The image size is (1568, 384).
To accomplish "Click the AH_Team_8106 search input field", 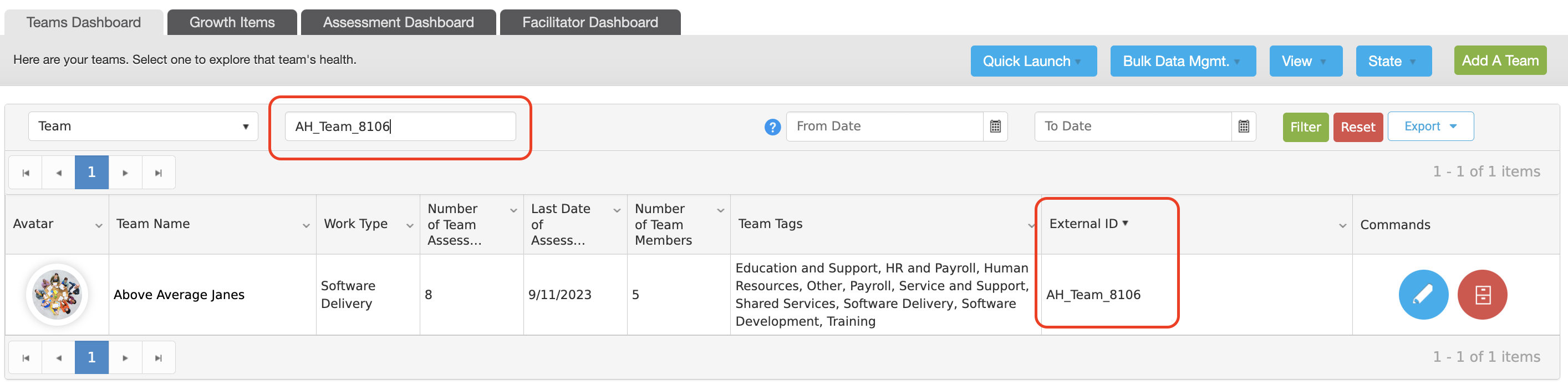I will point(400,126).
